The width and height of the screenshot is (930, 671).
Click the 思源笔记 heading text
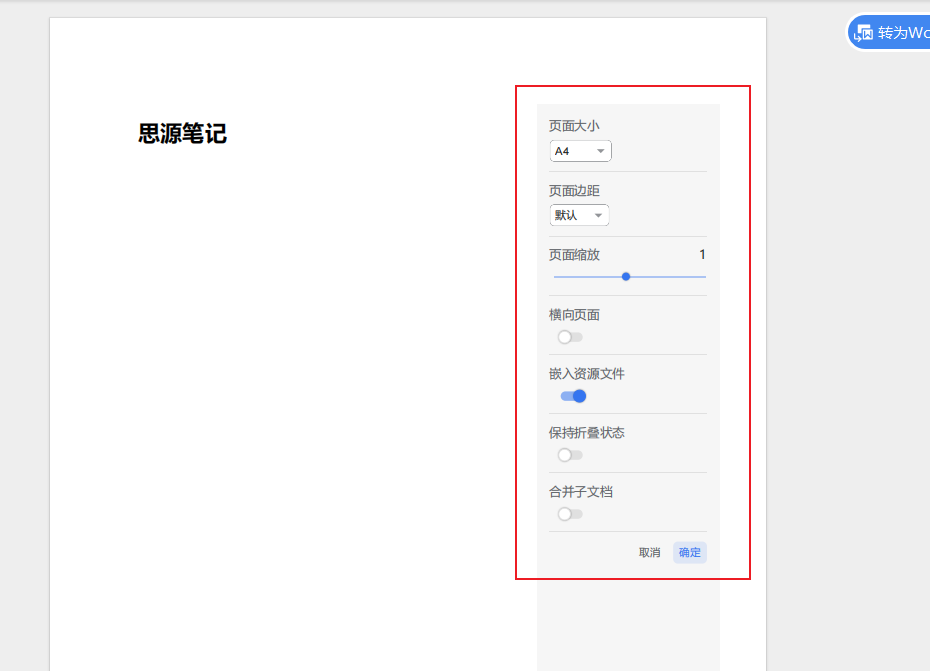click(x=183, y=133)
